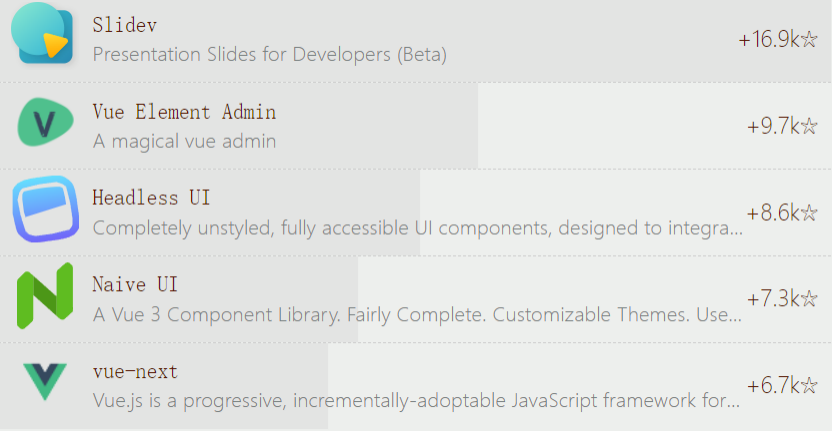Image resolution: width=833 pixels, height=432 pixels.
Task: Click the +8.6k star count for Headless UI
Action: [781, 213]
